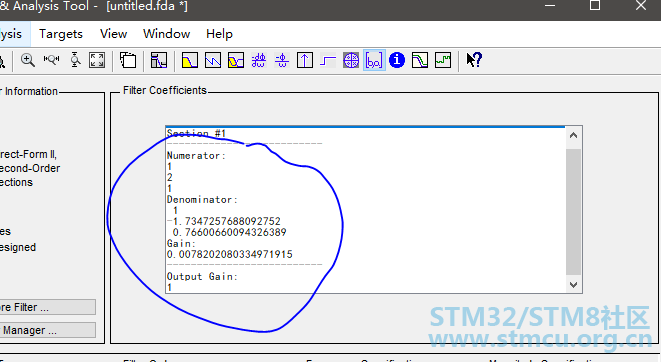Open the Targets menu
This screenshot has width=661, height=362.
coord(61,34)
